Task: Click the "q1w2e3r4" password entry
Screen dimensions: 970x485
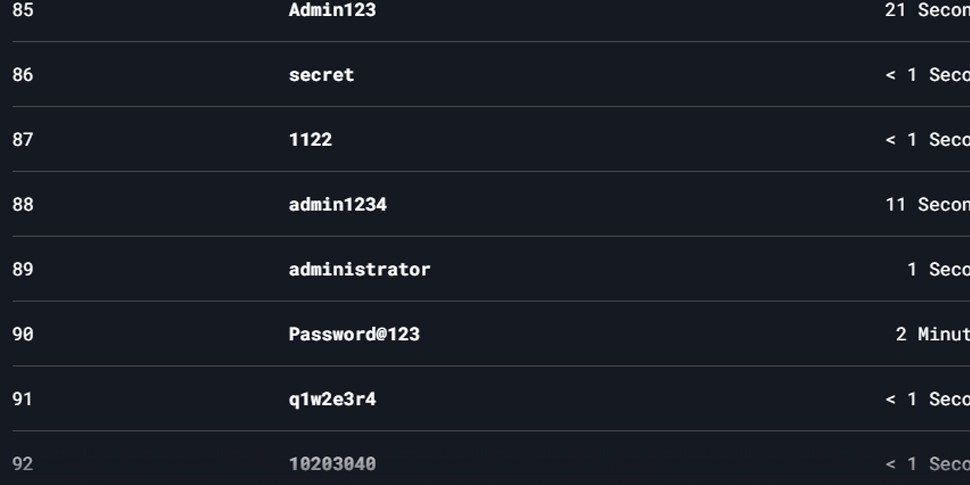Action: [332, 400]
